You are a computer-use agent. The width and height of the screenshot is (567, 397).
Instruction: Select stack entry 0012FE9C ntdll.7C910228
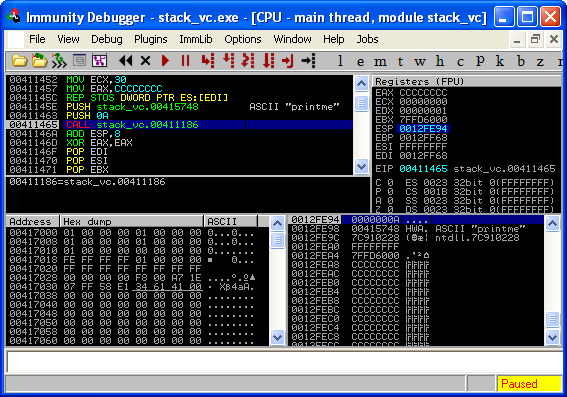click(x=416, y=238)
